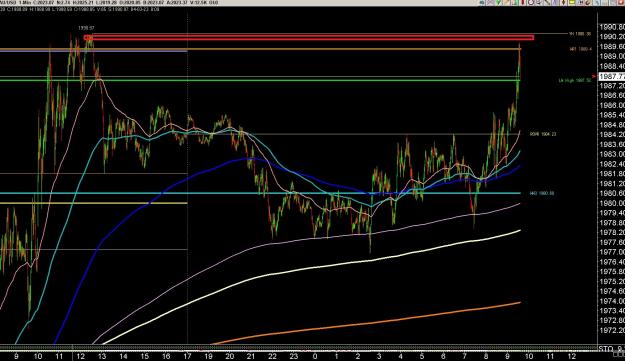Click the price axis label 1989.00
The width and height of the screenshot is (625, 361).
[x=612, y=56]
